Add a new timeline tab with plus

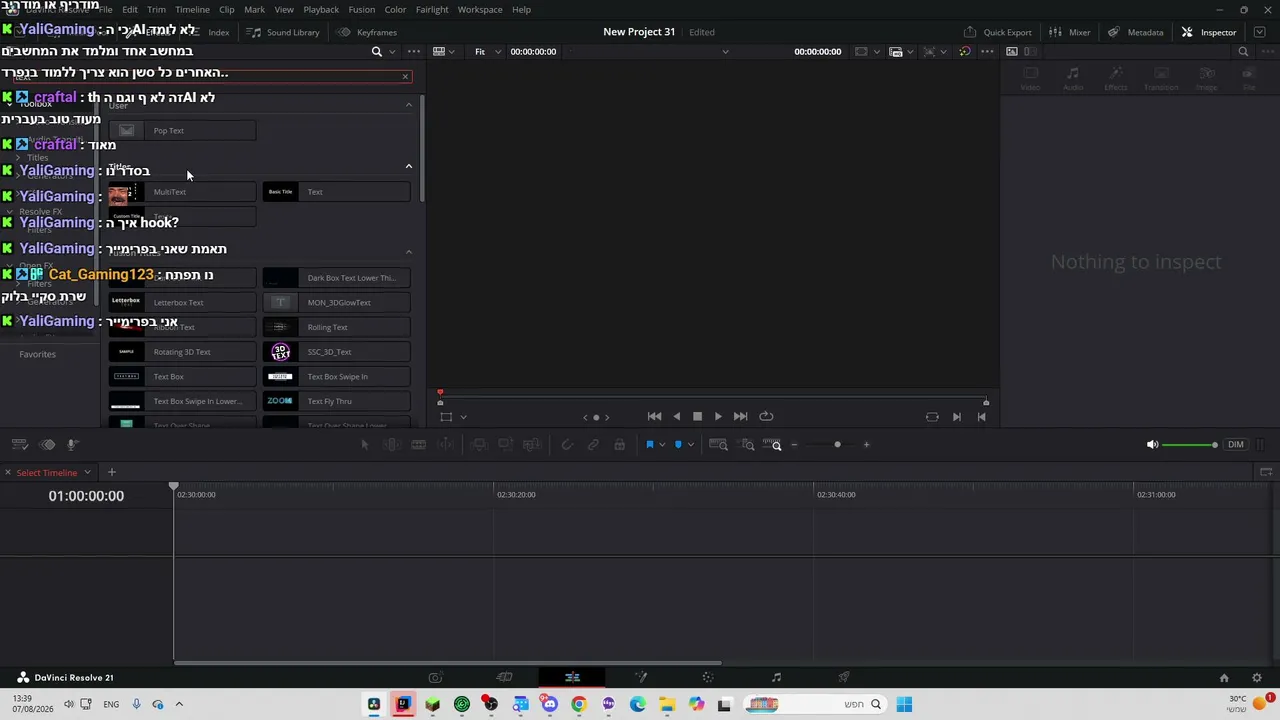pyautogui.click(x=112, y=472)
